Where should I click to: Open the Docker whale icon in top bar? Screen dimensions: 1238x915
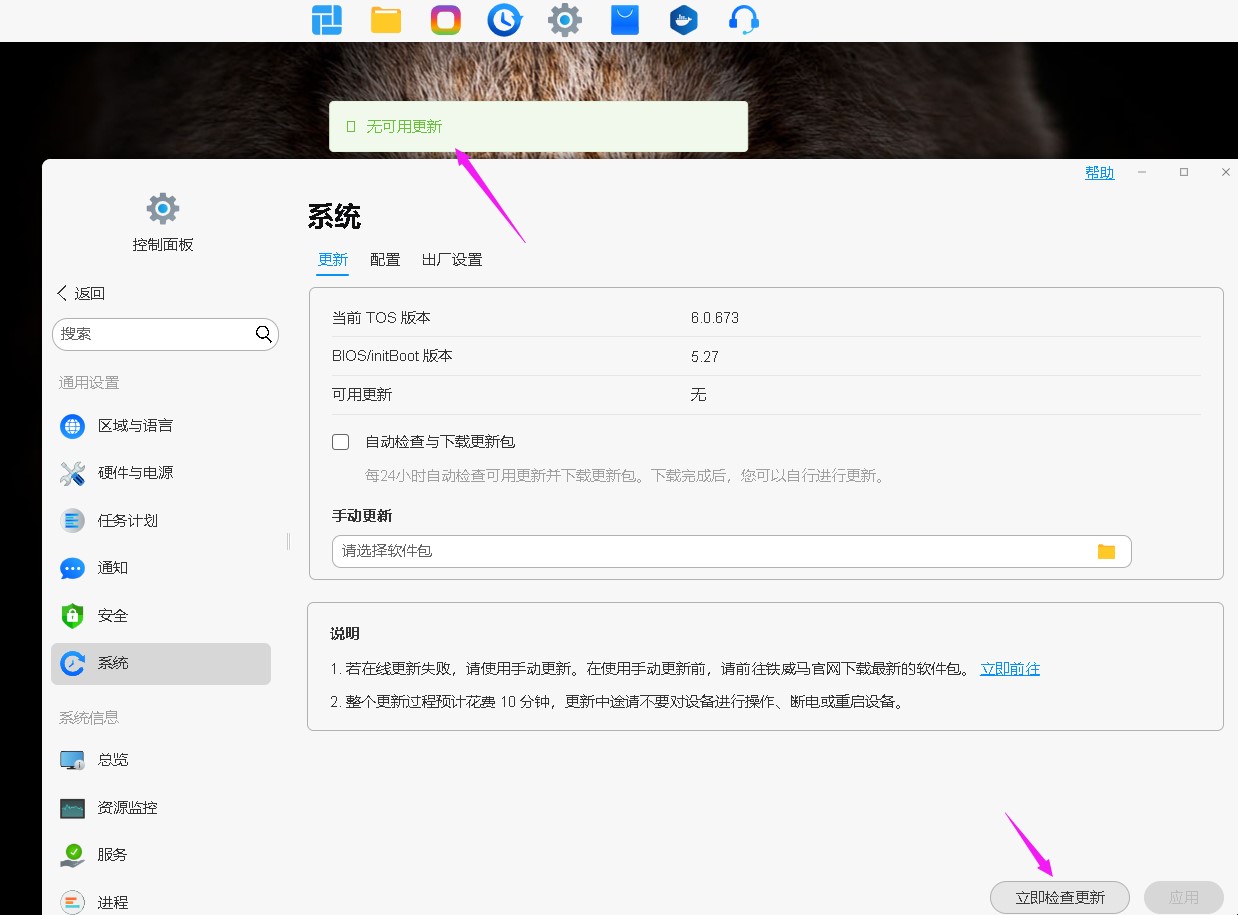[x=684, y=20]
